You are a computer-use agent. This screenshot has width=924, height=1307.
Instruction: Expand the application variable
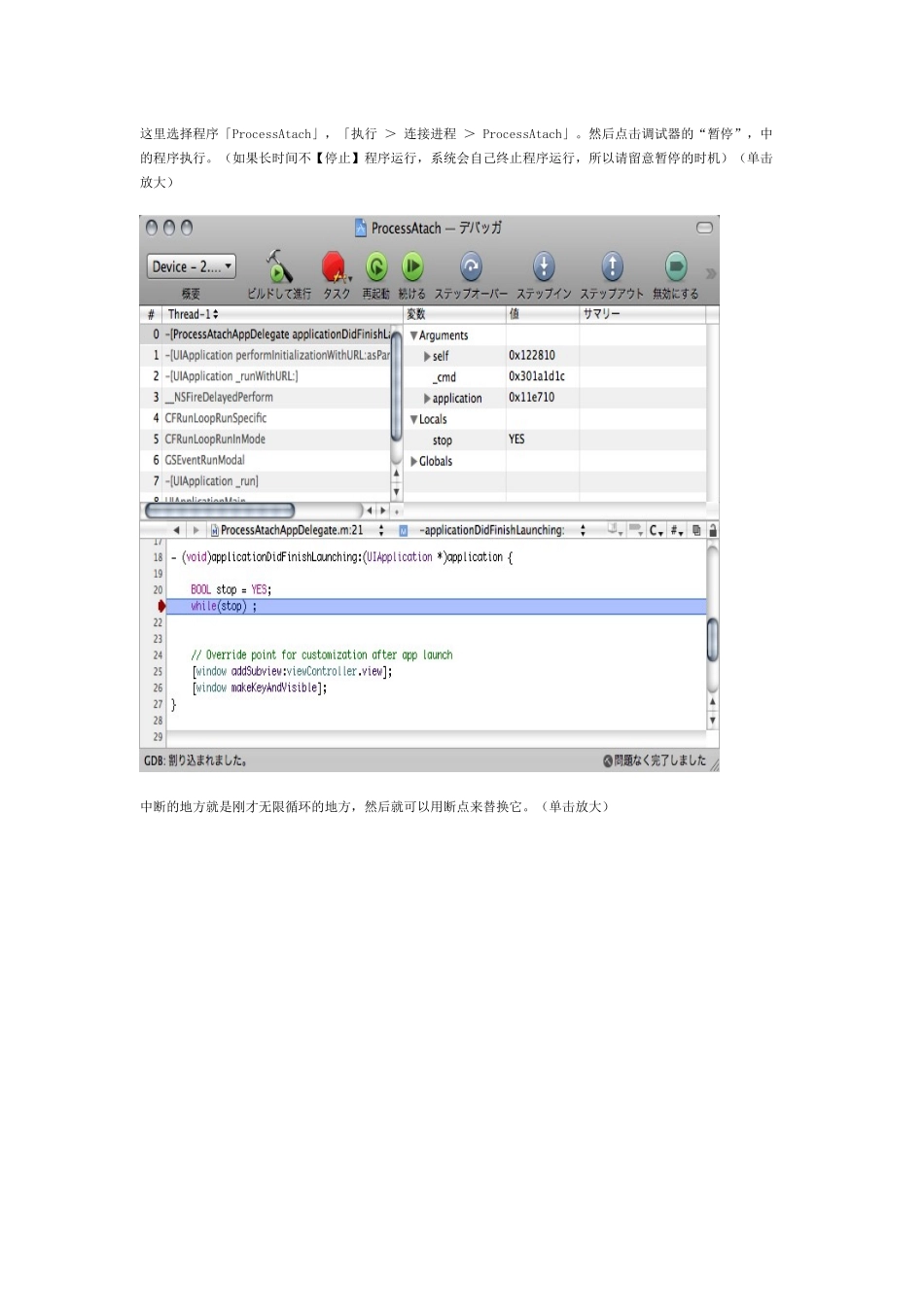point(427,399)
